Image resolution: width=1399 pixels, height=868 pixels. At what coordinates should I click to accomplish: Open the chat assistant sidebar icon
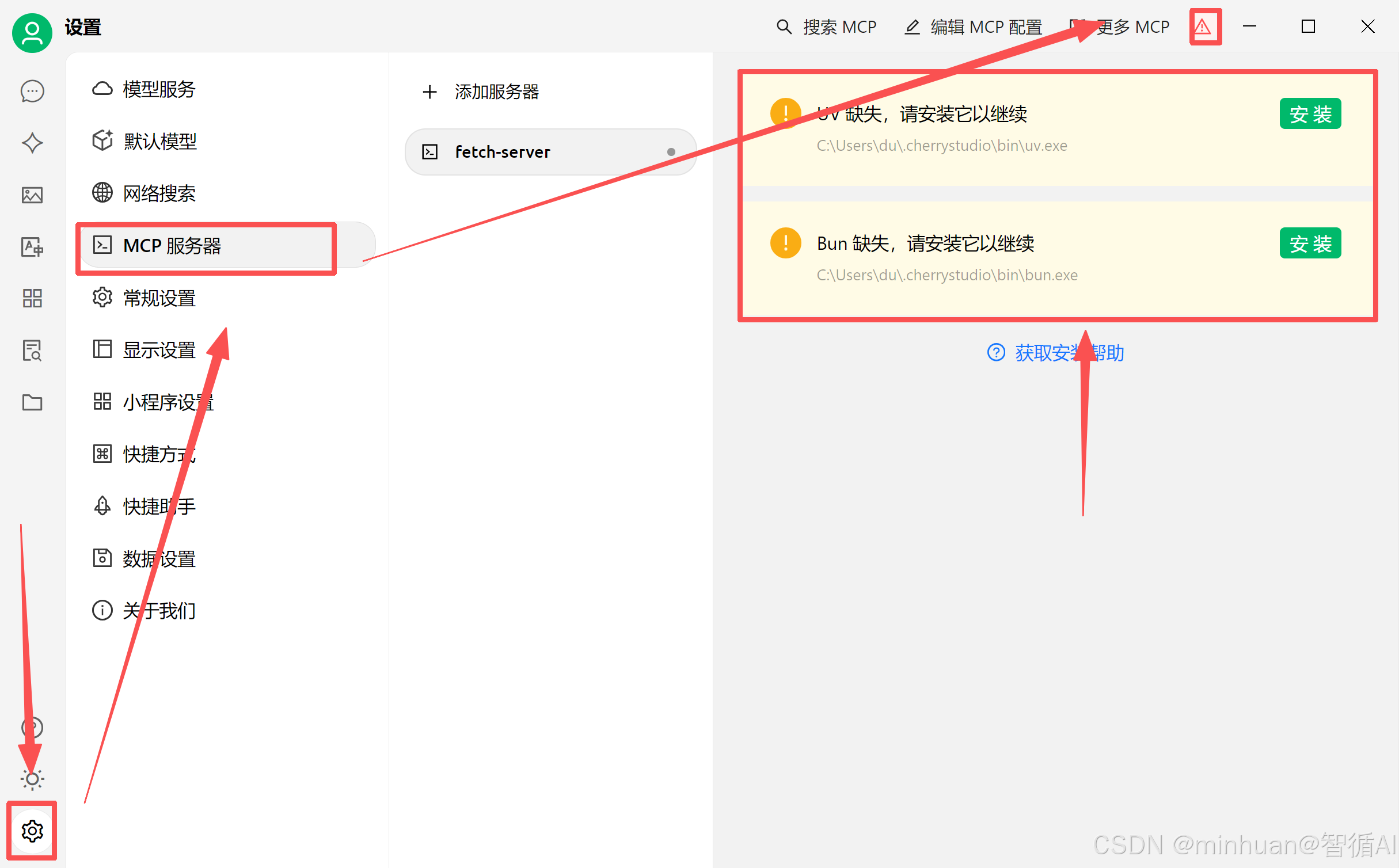[32, 91]
